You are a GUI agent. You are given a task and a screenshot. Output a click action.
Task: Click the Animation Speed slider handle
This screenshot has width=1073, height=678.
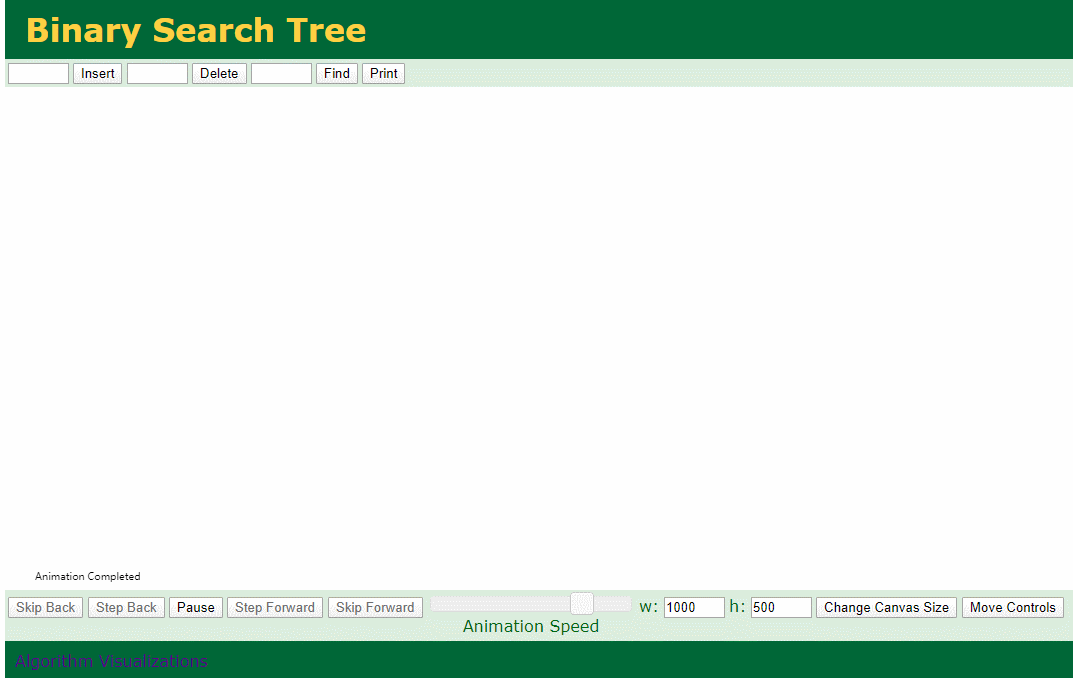coord(582,603)
